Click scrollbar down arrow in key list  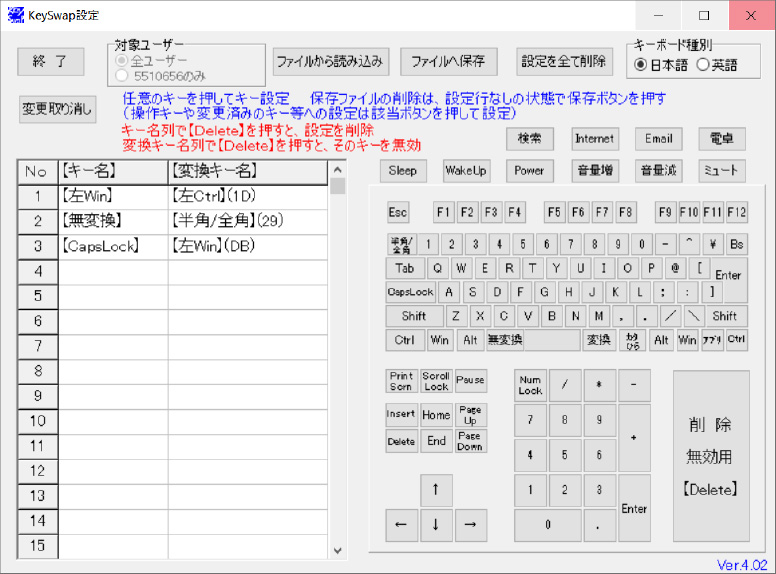337,550
